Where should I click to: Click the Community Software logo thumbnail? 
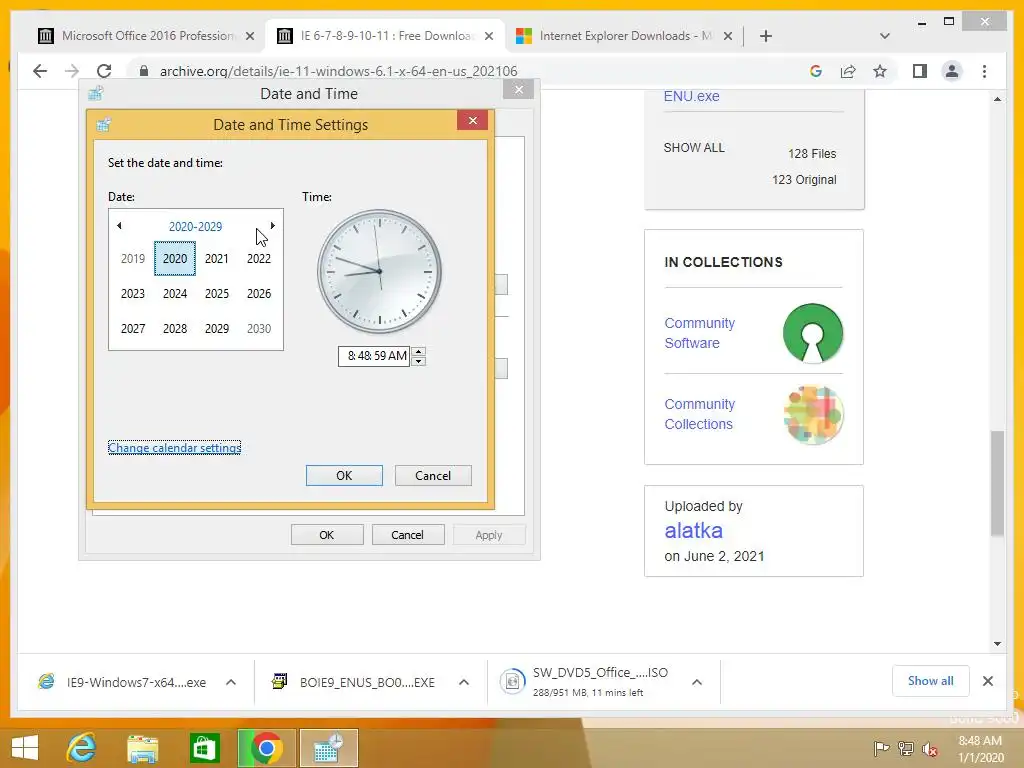click(812, 333)
